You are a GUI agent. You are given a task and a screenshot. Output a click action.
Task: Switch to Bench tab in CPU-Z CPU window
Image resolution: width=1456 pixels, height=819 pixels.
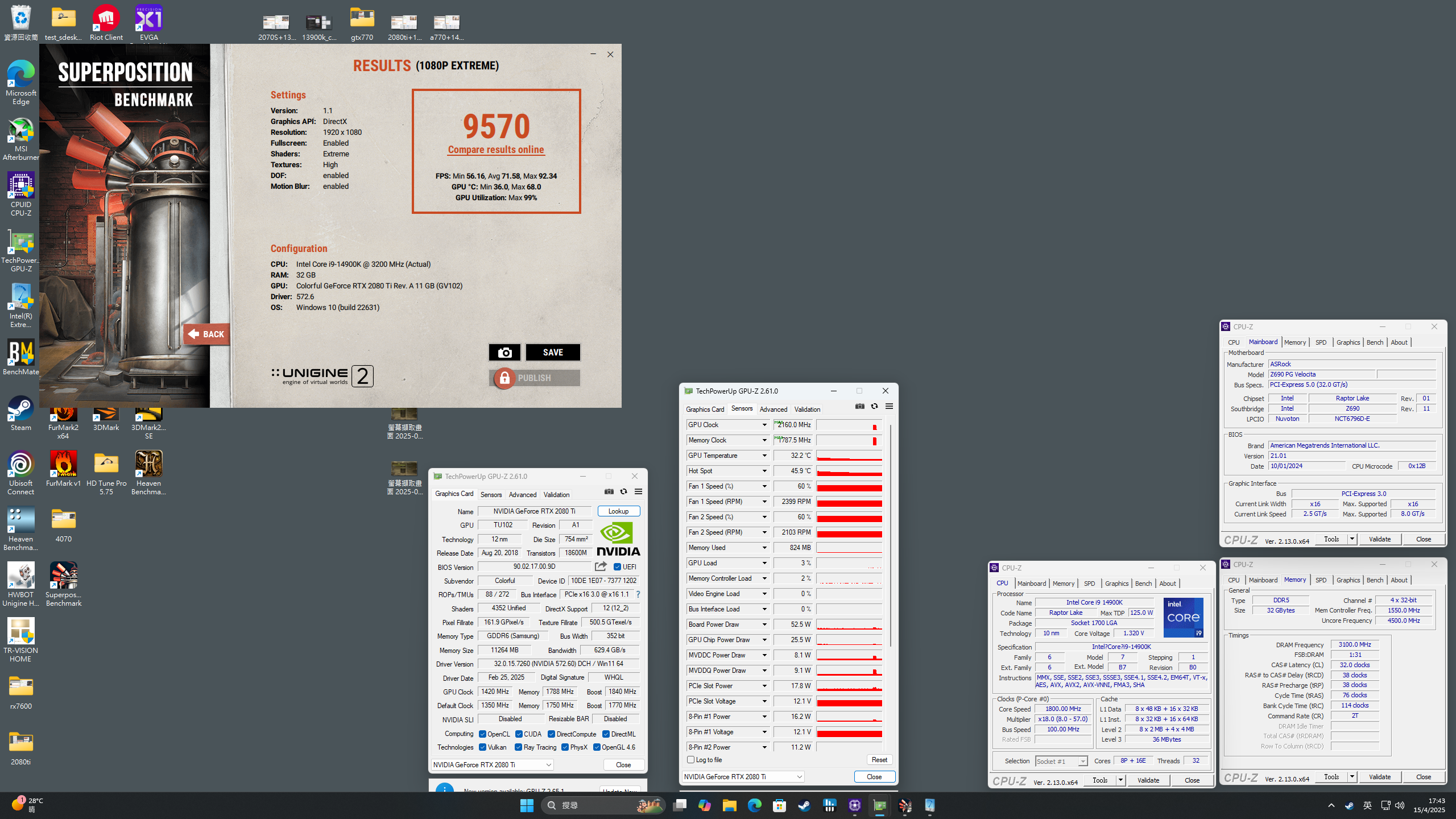1143,584
